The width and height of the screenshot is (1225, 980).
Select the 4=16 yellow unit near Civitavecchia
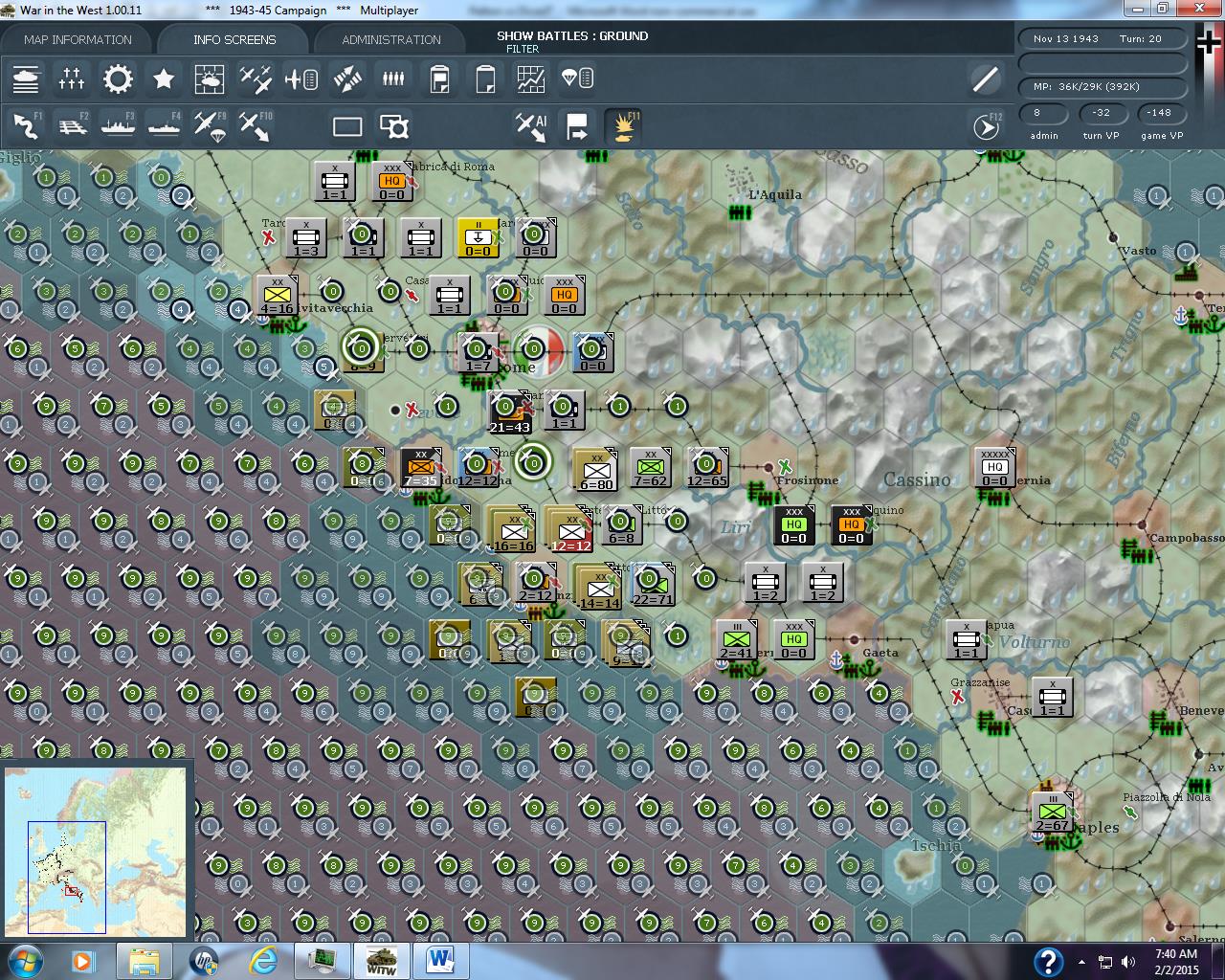click(x=277, y=296)
